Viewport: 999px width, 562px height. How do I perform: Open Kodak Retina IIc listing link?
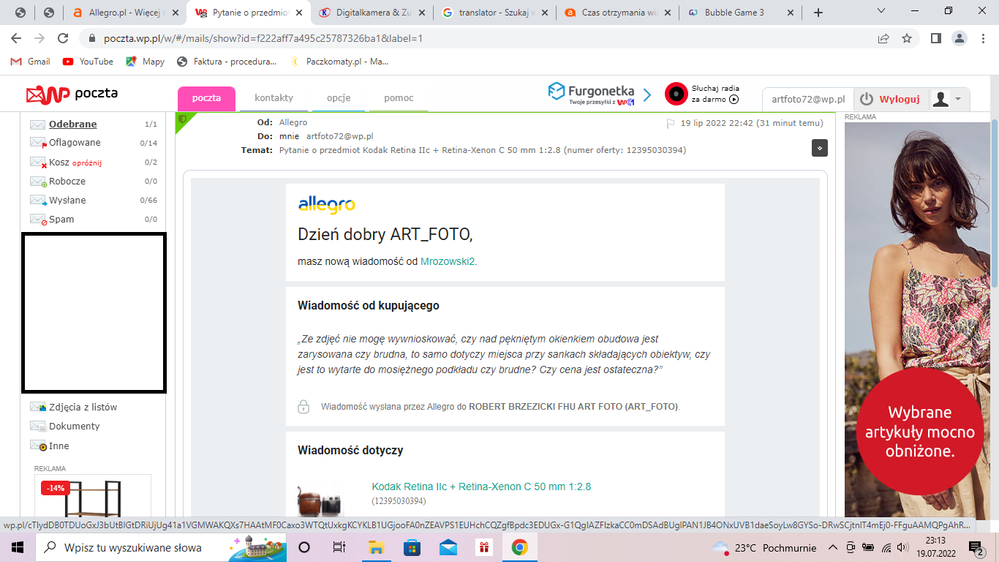pyautogui.click(x=481, y=487)
